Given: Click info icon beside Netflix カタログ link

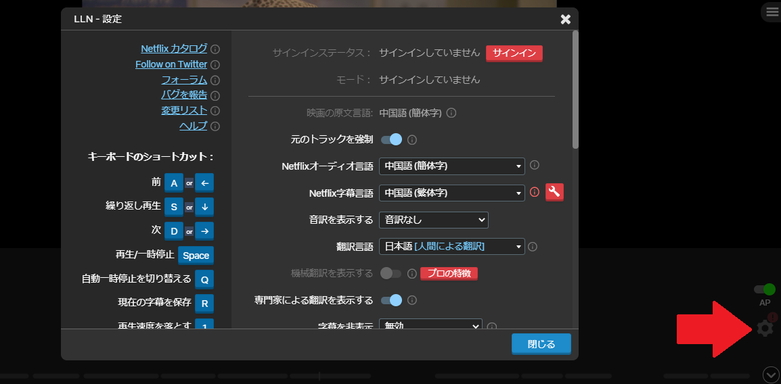Looking at the screenshot, I should pos(215,49).
